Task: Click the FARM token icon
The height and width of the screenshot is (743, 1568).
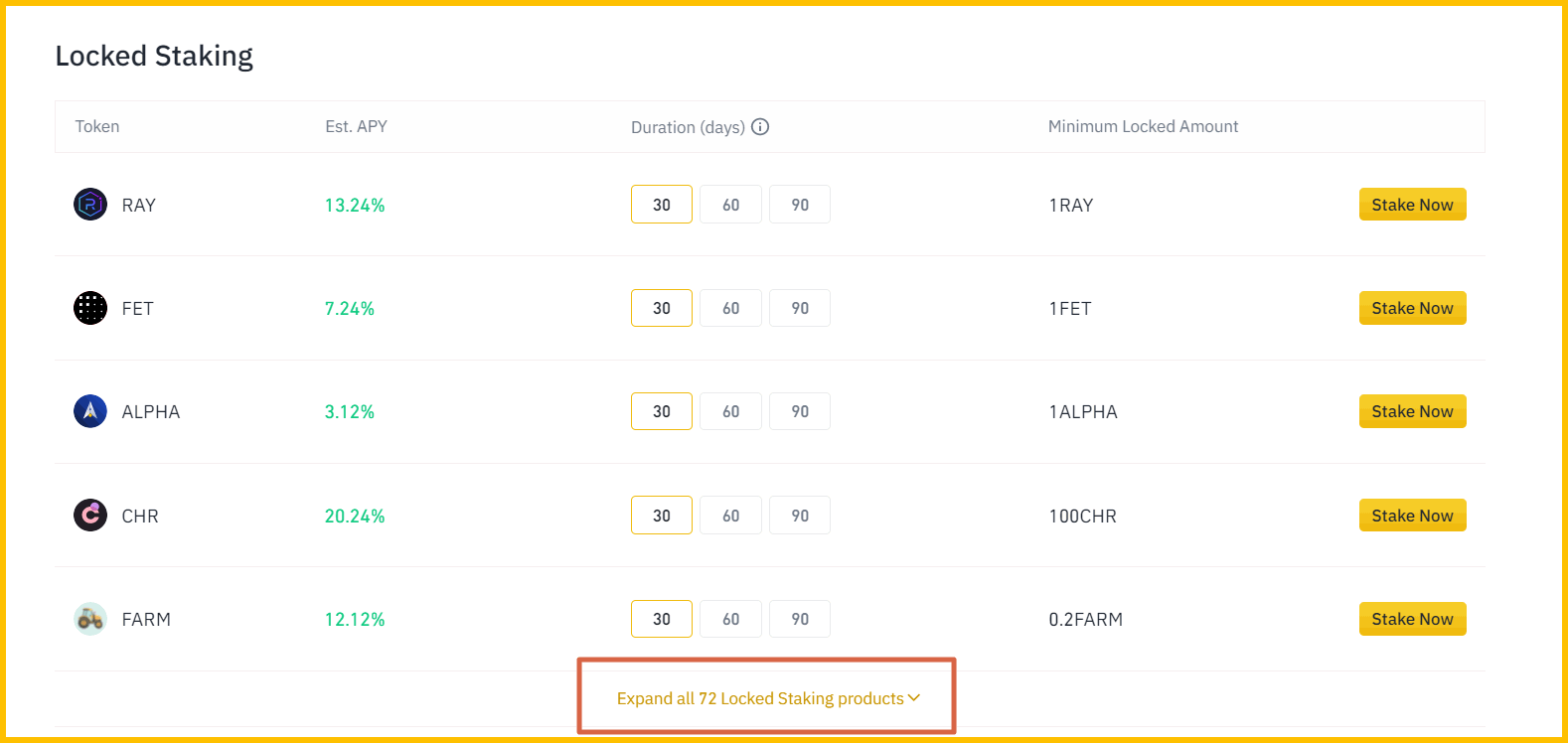Action: pyautogui.click(x=89, y=619)
